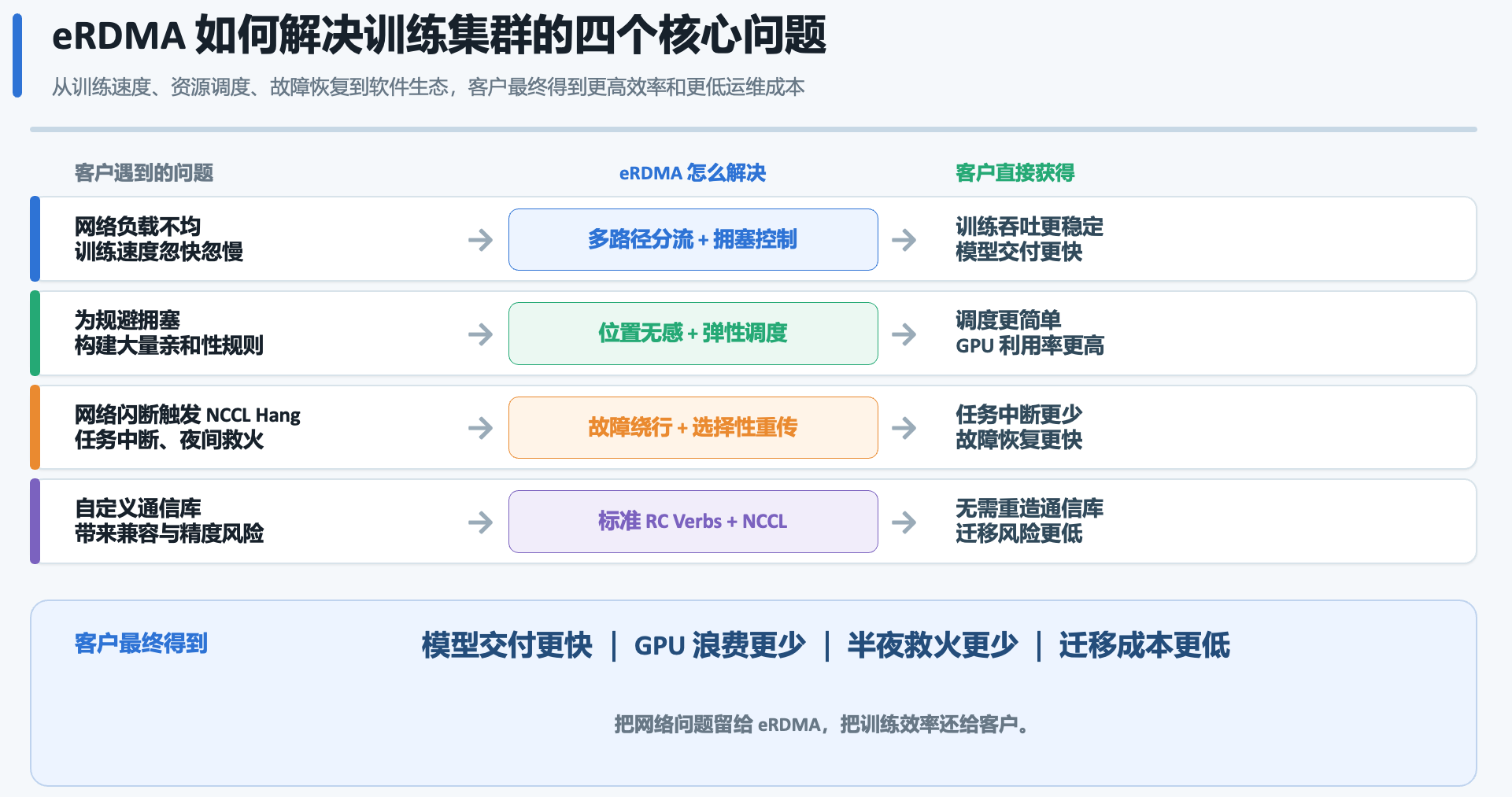This screenshot has width=1512, height=797.
Task: Select the problem text '为规避拥塞'
Action: pyautogui.click(x=128, y=320)
